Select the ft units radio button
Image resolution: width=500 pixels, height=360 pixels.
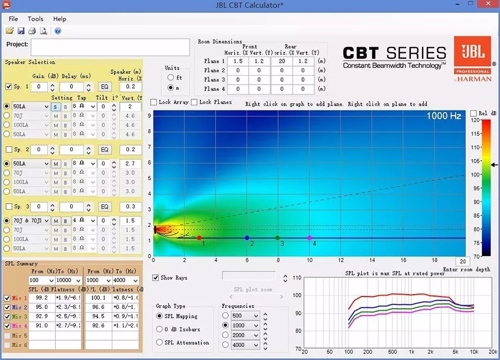pos(171,77)
